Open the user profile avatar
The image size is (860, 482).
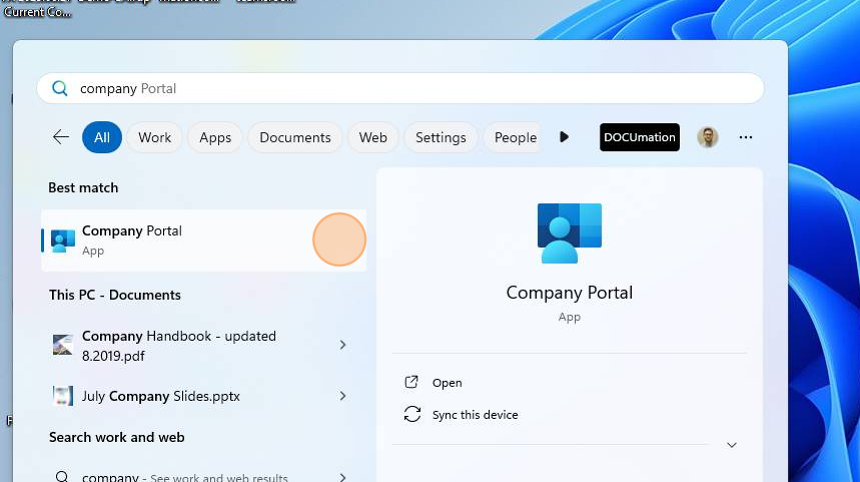click(708, 137)
